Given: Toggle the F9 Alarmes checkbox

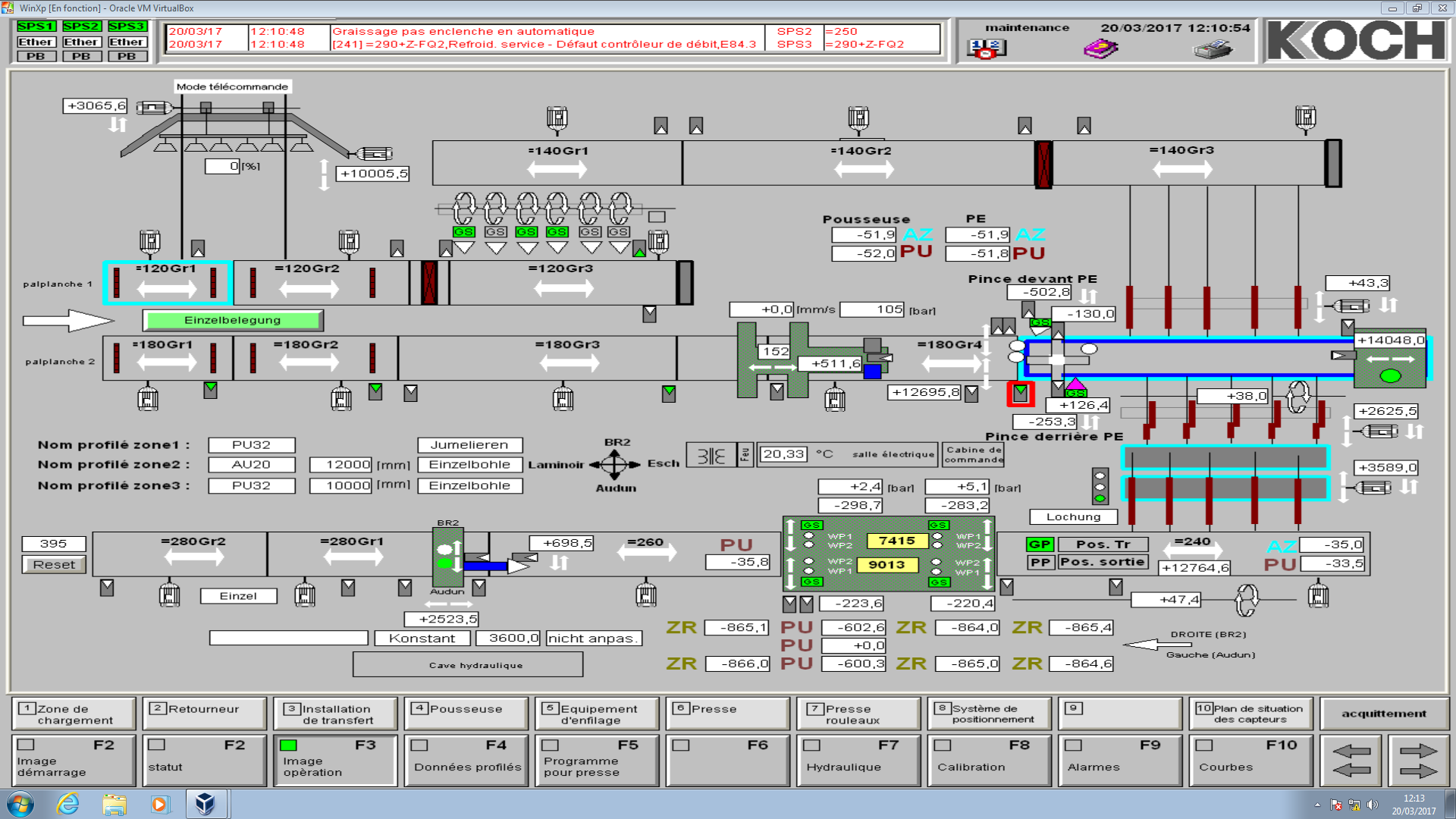Looking at the screenshot, I should pos(1073,745).
